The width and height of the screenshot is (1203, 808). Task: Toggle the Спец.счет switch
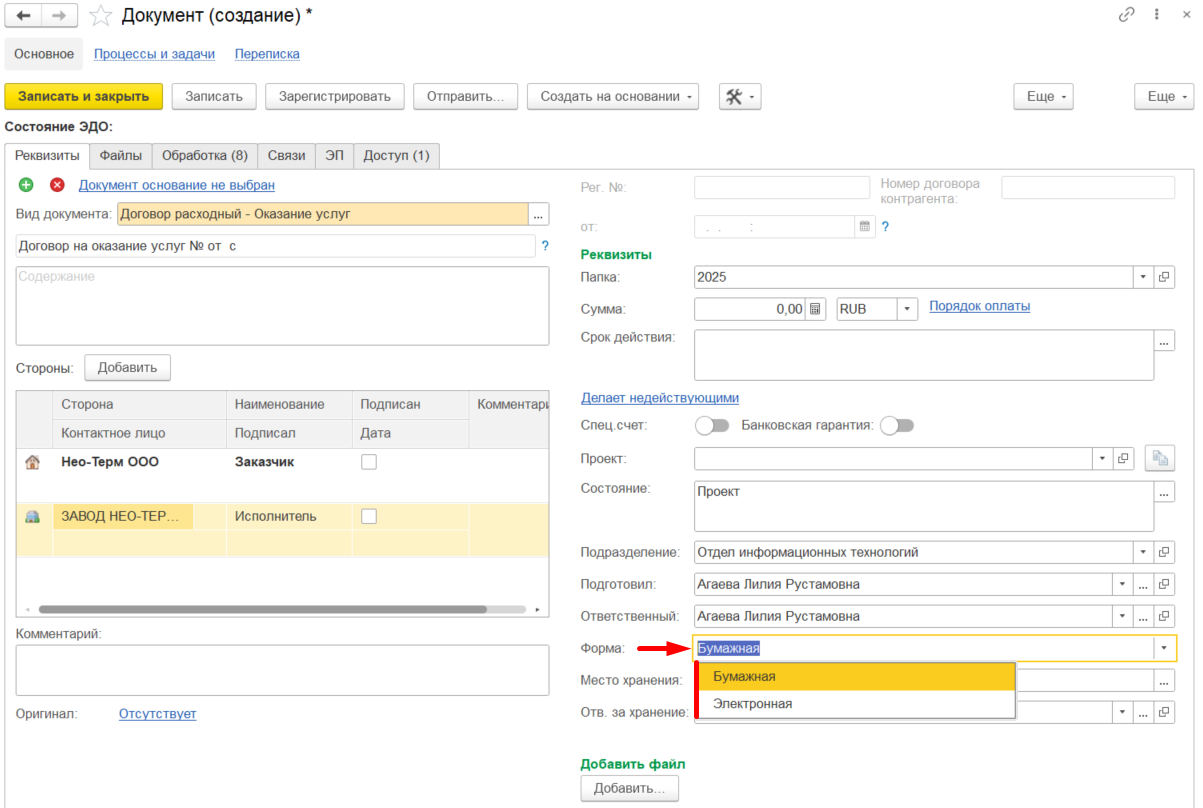pos(712,425)
